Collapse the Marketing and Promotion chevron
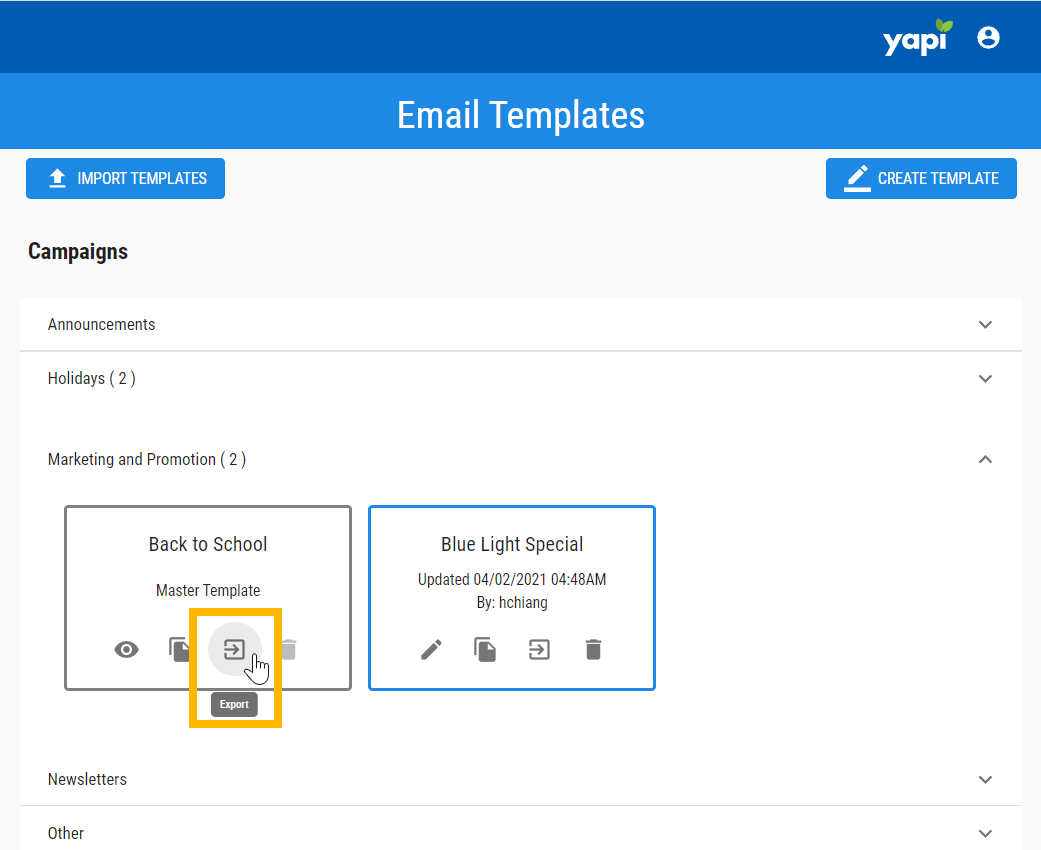This screenshot has width=1041, height=850. [x=985, y=460]
